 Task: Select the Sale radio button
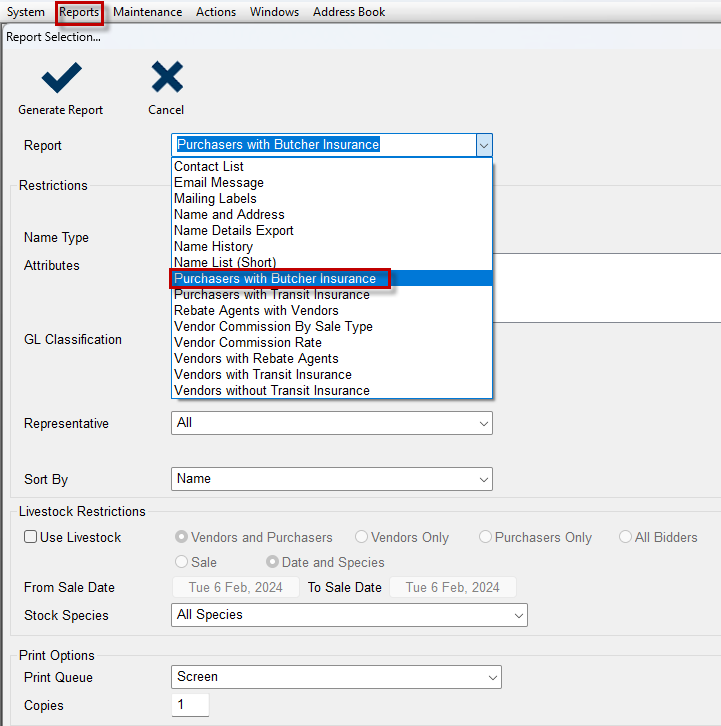tap(182, 562)
